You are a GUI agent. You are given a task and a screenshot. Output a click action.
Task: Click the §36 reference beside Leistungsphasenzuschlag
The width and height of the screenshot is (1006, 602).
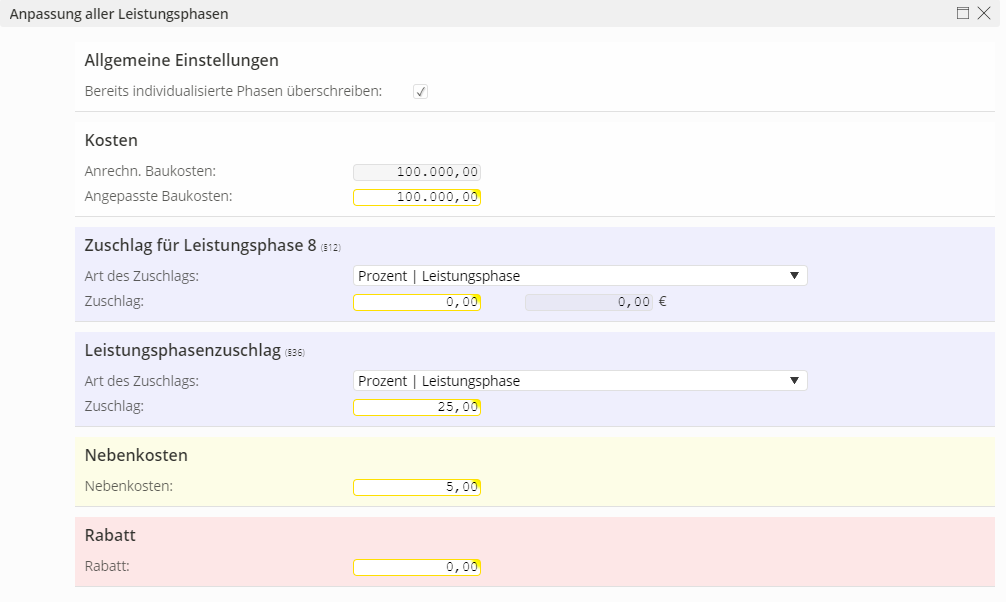(295, 353)
